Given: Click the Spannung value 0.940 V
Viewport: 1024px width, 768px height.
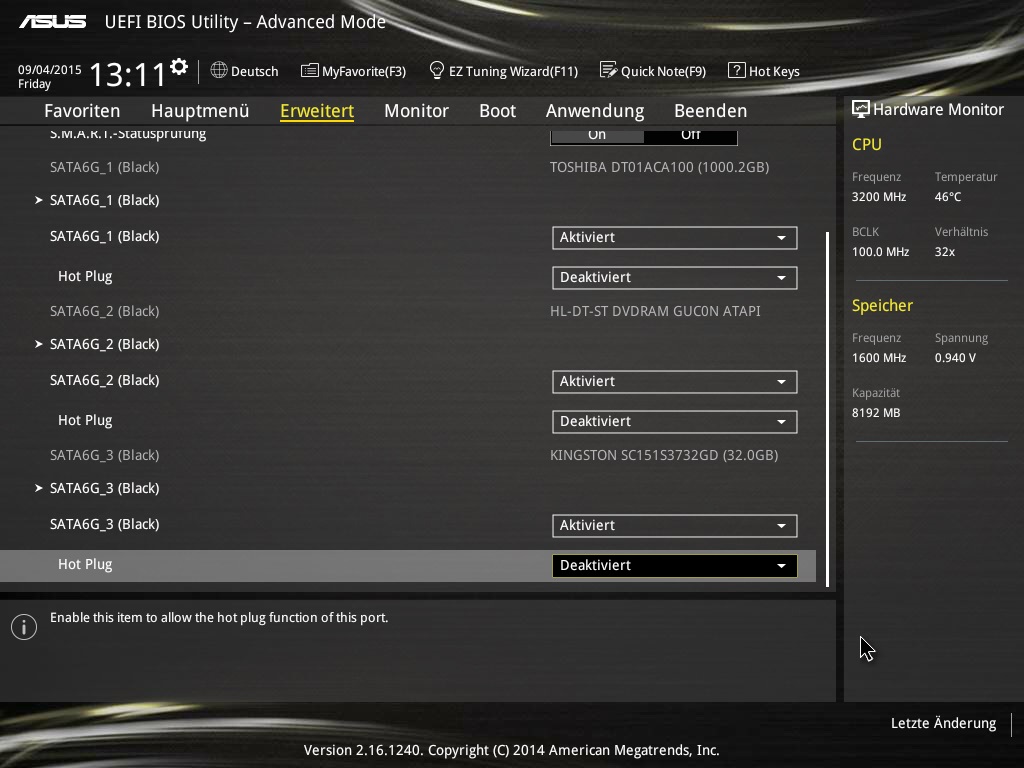Looking at the screenshot, I should [955, 358].
